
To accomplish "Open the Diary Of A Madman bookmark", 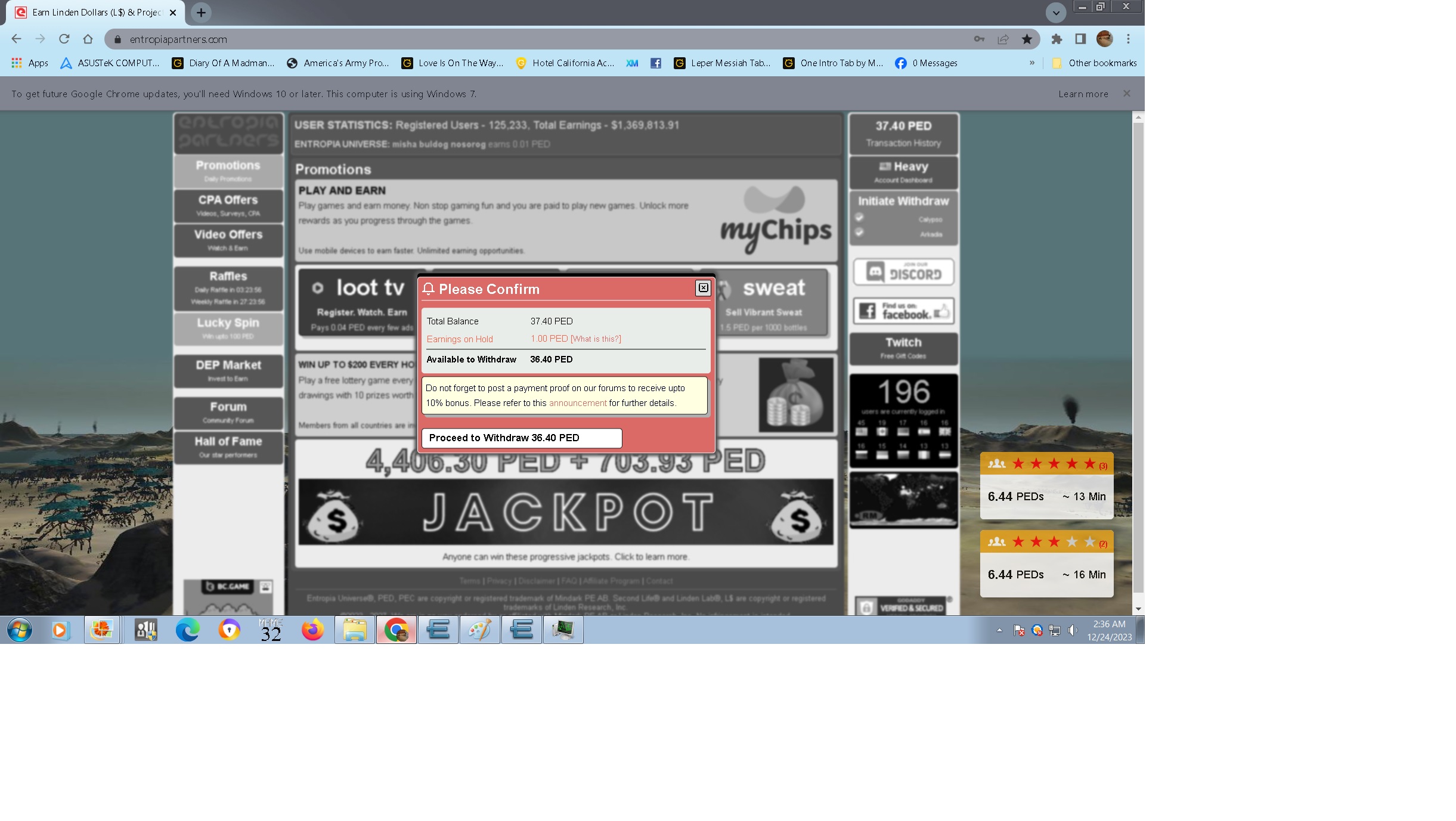I will pos(224,63).
